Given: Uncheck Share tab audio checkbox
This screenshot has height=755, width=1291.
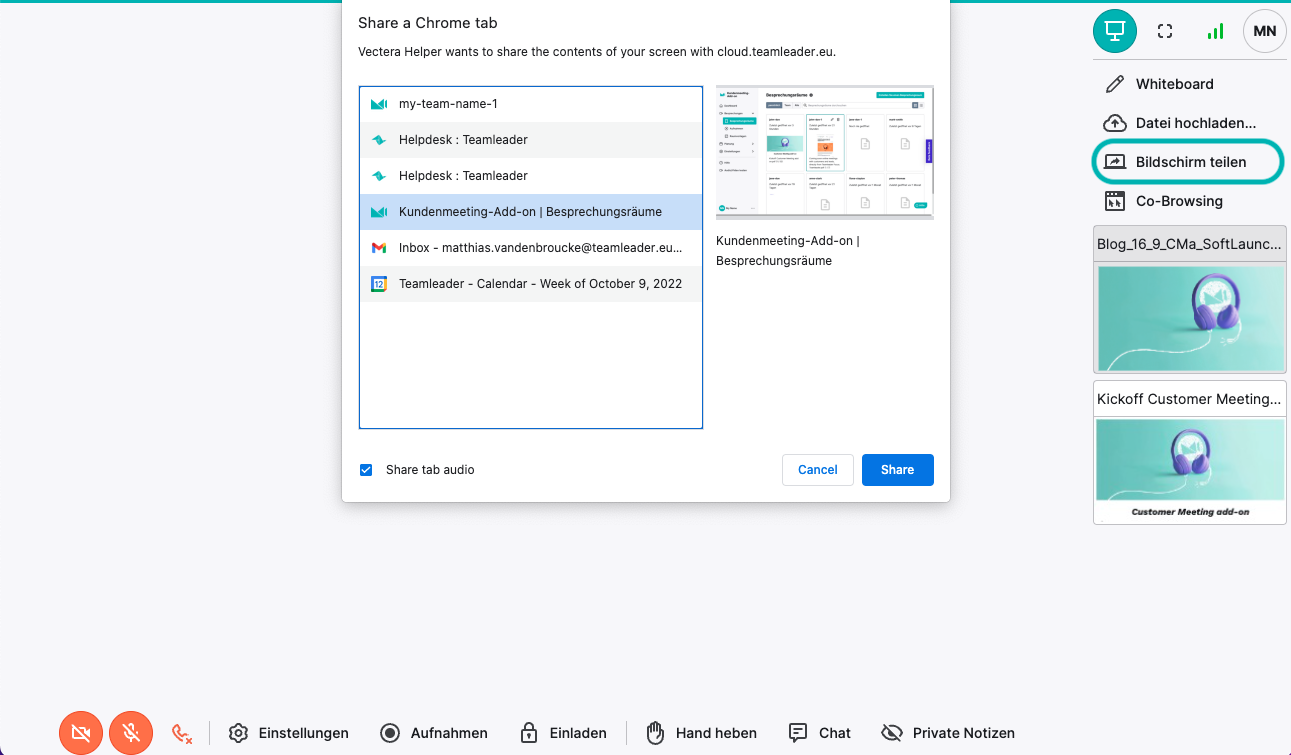Looking at the screenshot, I should (366, 470).
